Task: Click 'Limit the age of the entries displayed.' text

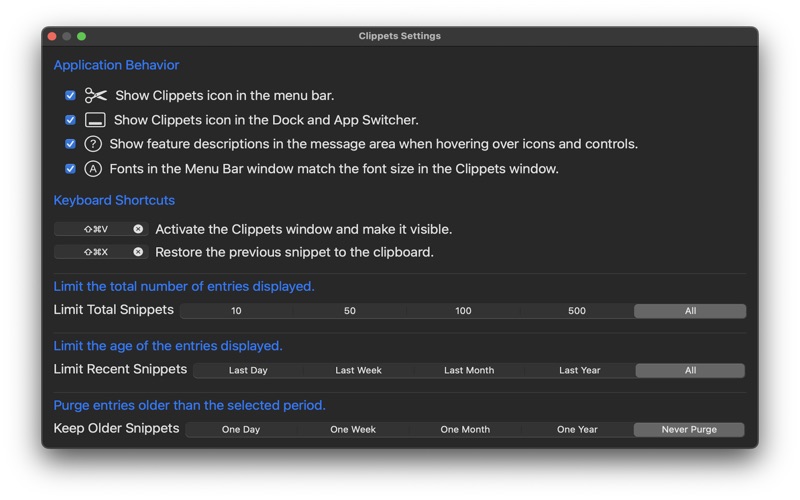Action: click(168, 346)
